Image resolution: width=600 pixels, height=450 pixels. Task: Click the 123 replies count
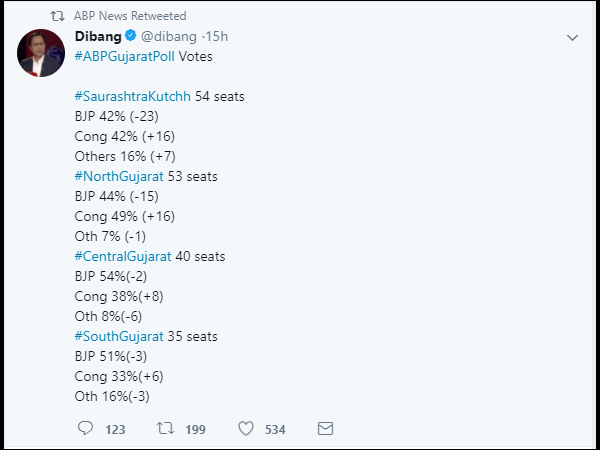coord(115,430)
